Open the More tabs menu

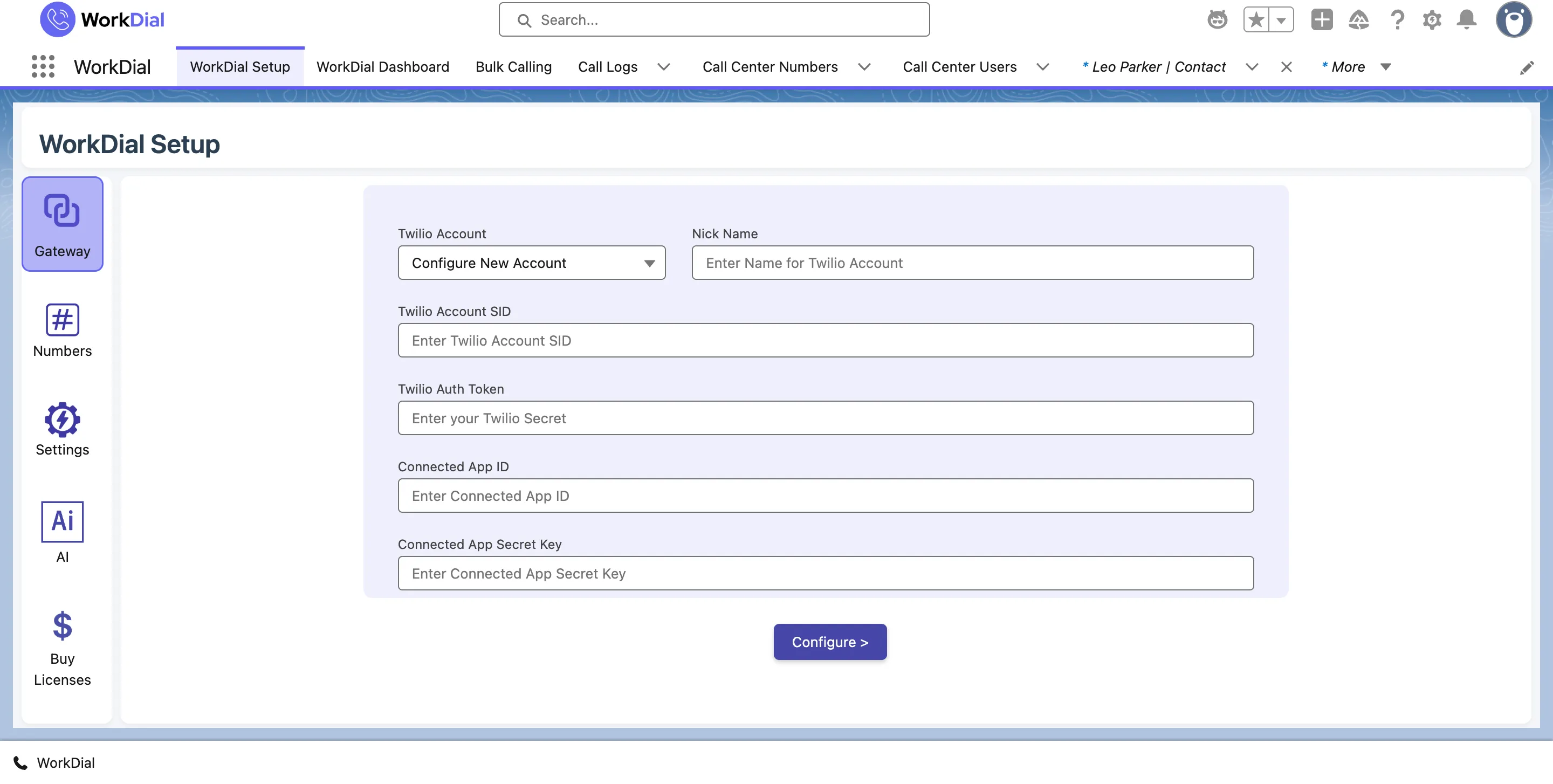pos(1356,66)
